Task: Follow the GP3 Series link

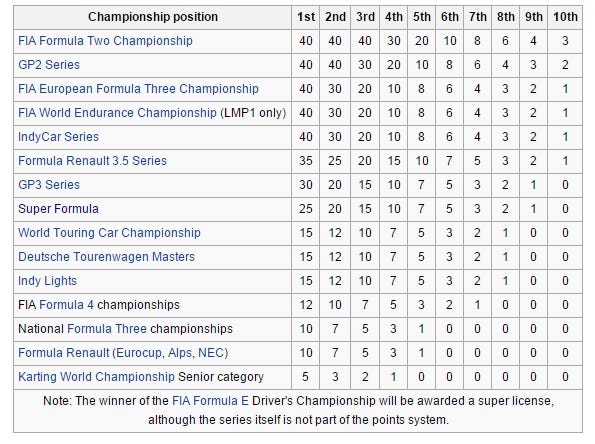Action: point(49,185)
